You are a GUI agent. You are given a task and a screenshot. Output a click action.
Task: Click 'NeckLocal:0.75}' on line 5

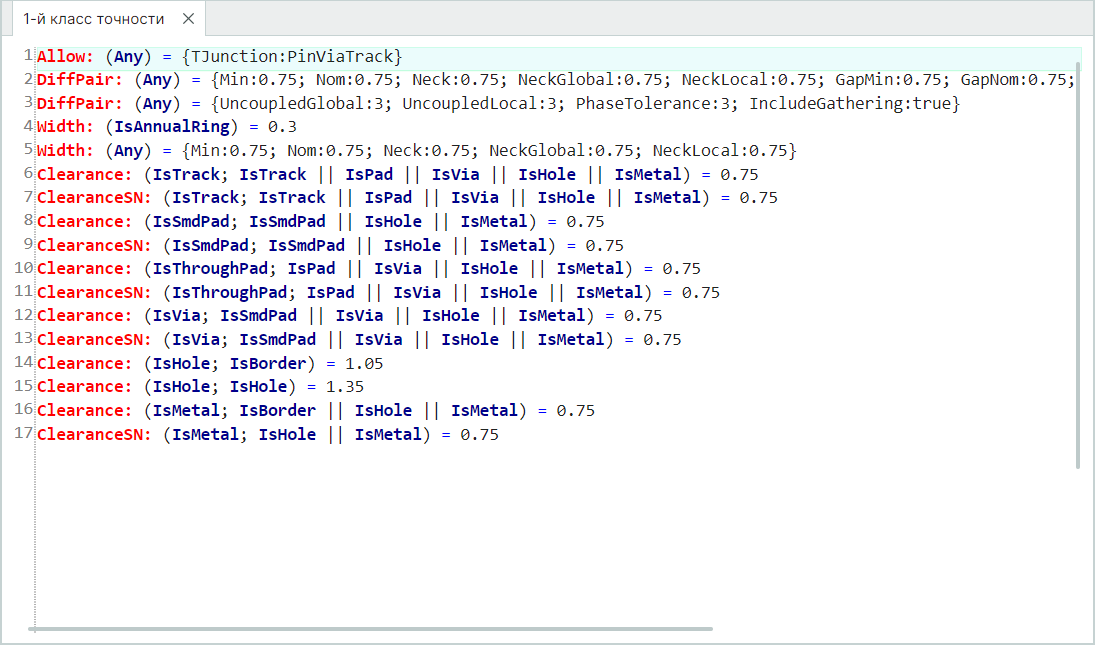point(725,151)
